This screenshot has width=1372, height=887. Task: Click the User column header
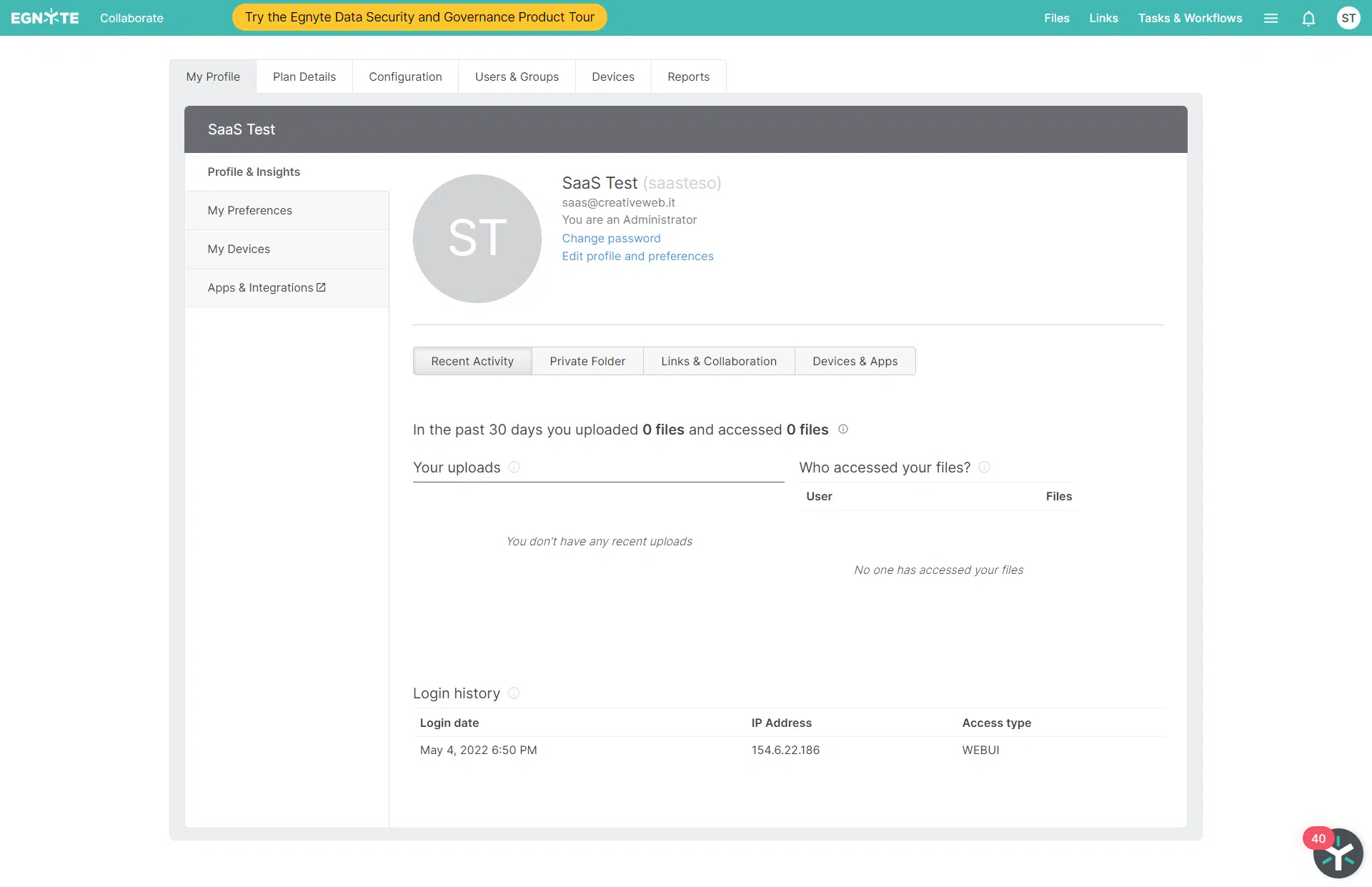(819, 496)
